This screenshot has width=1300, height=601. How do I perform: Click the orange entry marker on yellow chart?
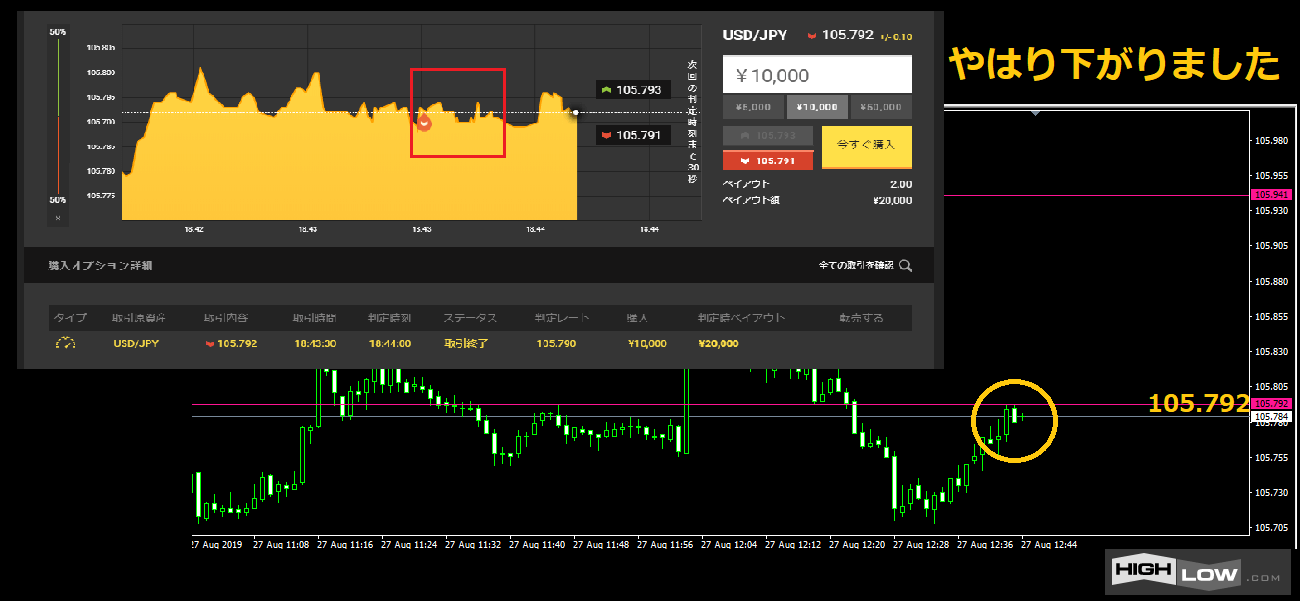tap(424, 122)
